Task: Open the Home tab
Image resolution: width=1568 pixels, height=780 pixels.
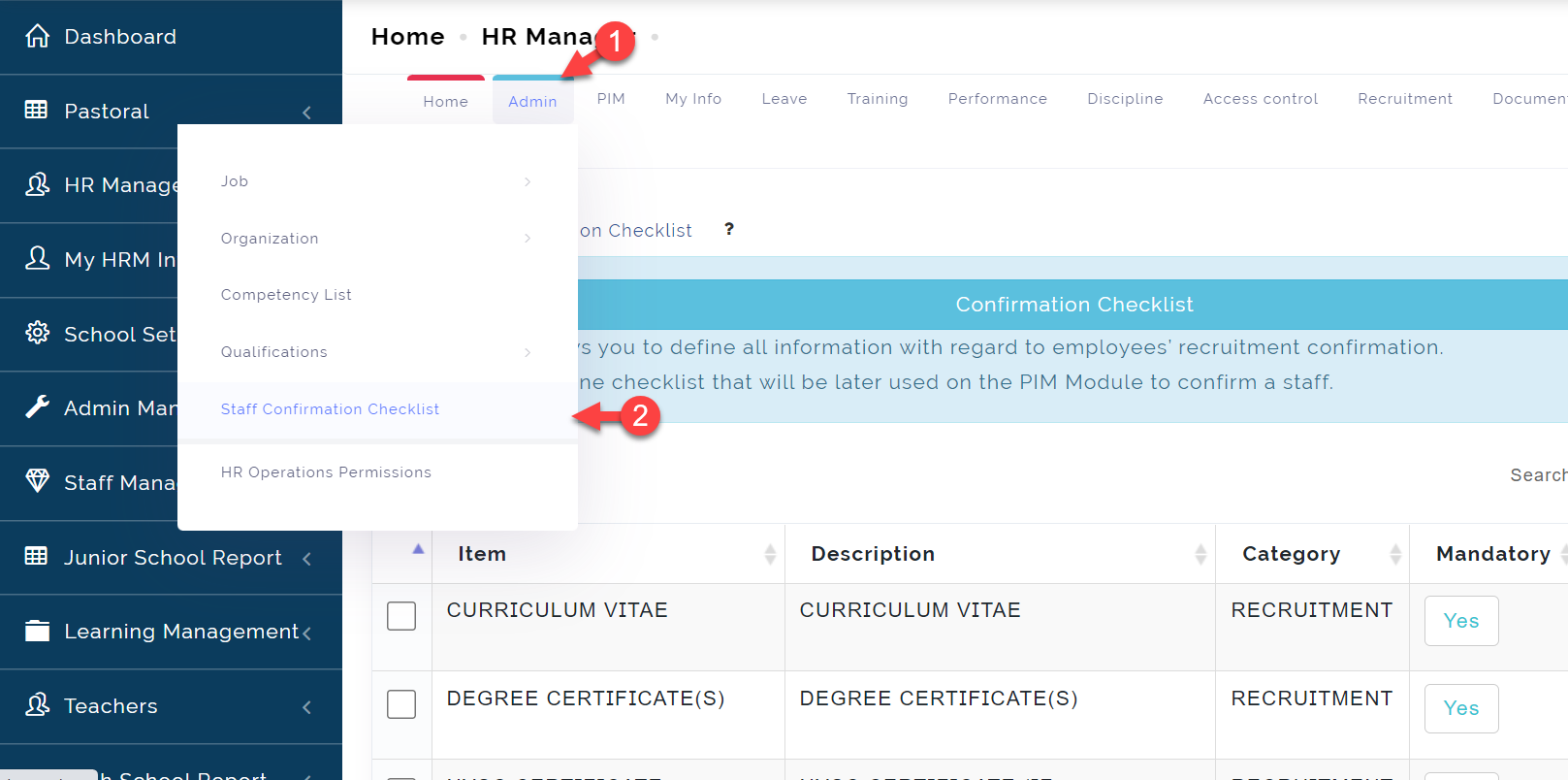Action: (x=446, y=101)
